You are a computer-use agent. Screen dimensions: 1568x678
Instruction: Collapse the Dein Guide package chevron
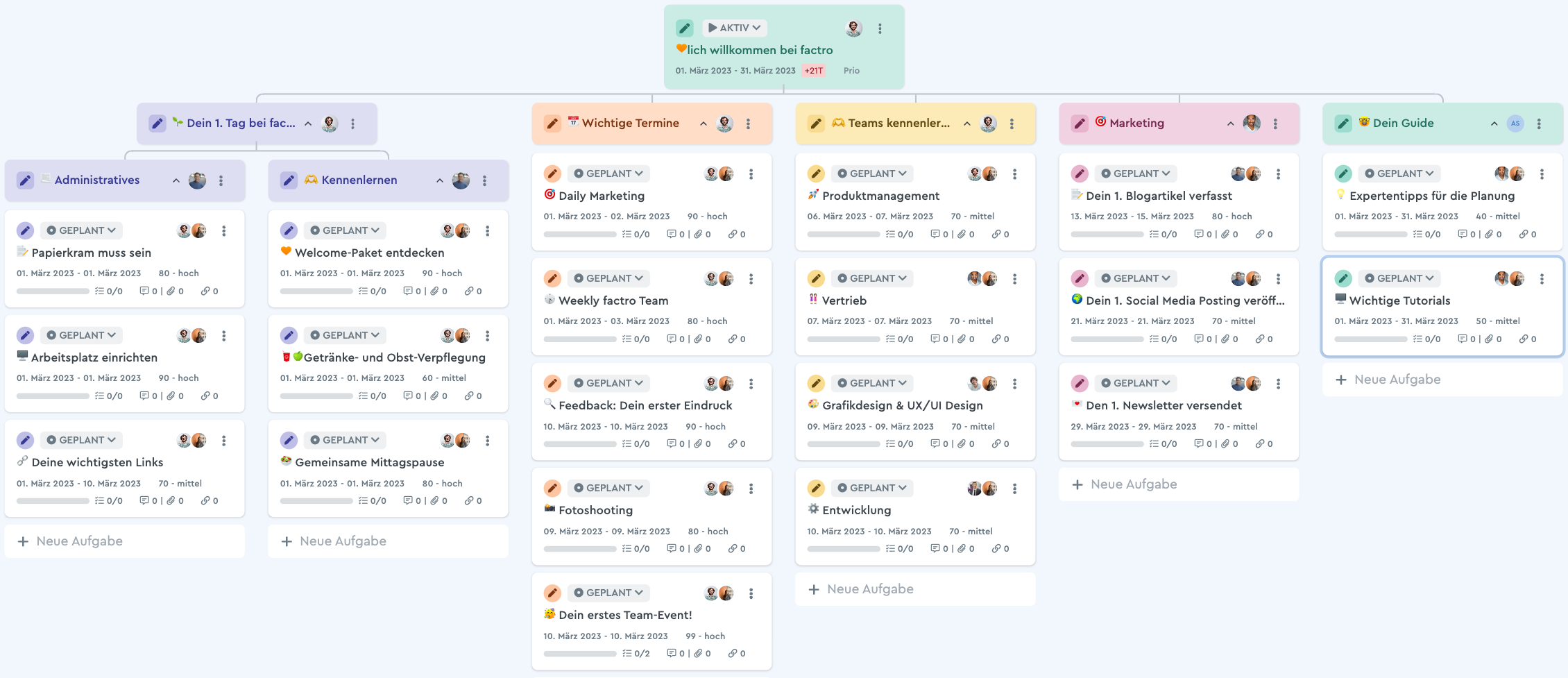[x=1494, y=124]
